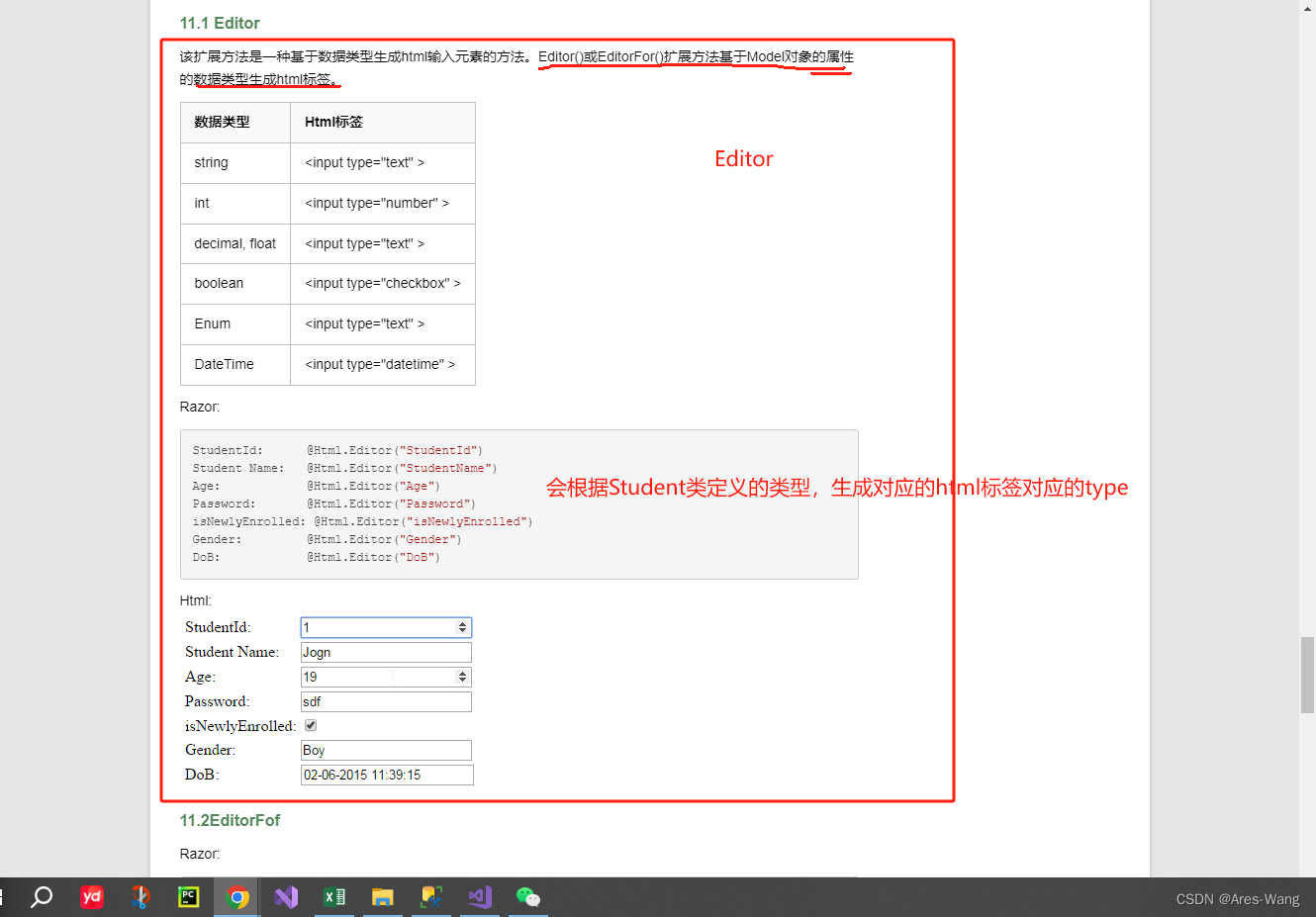Viewport: 1316px width, 917px height.
Task: Click the '11.2EditorFof' heading
Action: 230,820
